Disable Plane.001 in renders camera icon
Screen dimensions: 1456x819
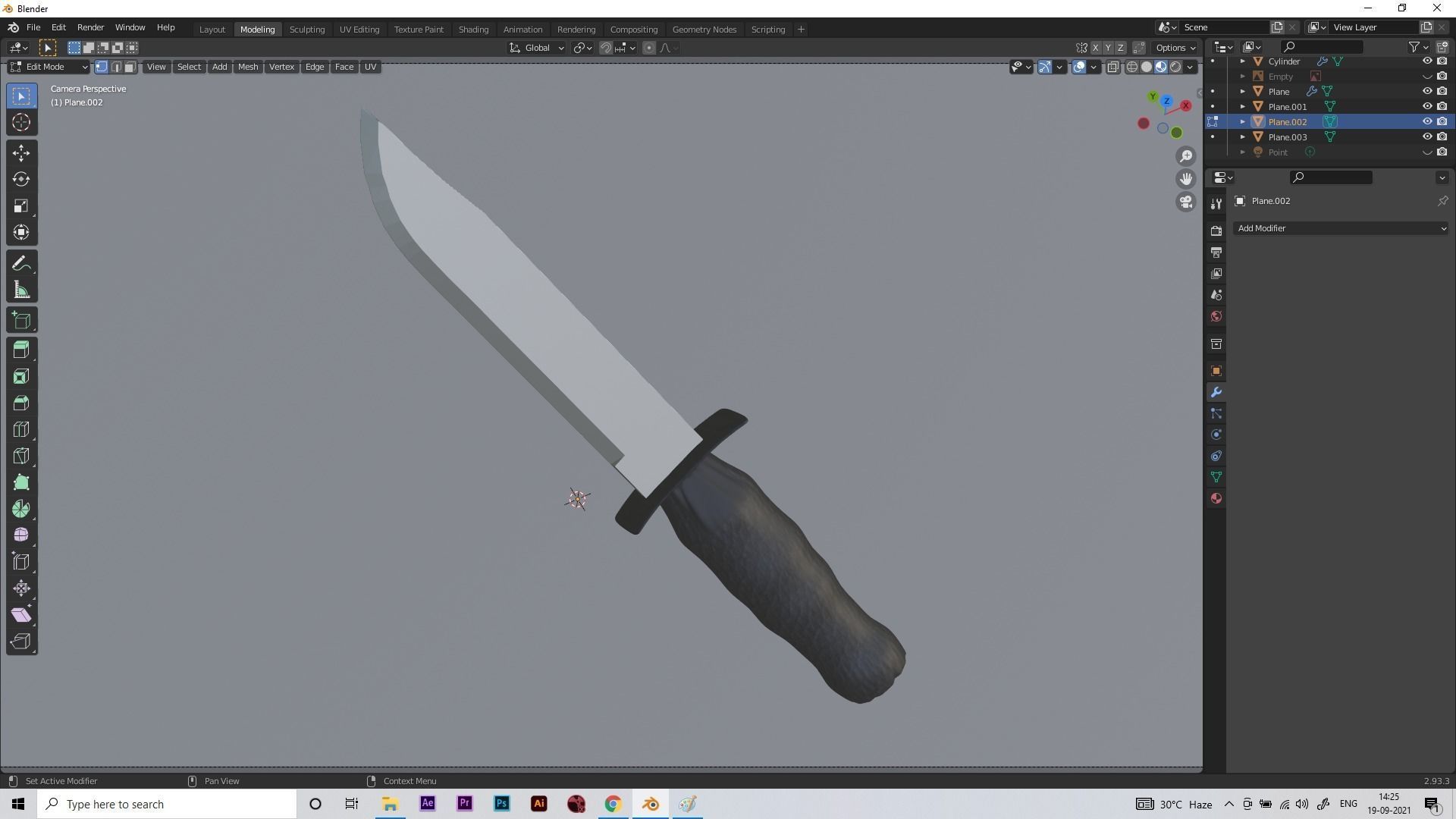click(1442, 106)
